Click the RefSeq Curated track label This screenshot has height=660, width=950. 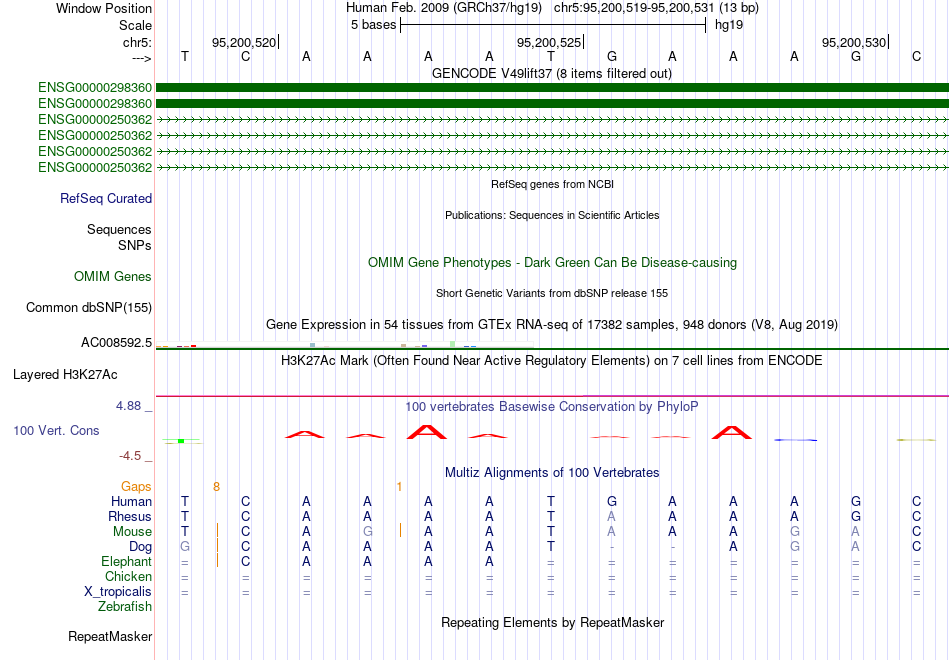click(x=106, y=198)
